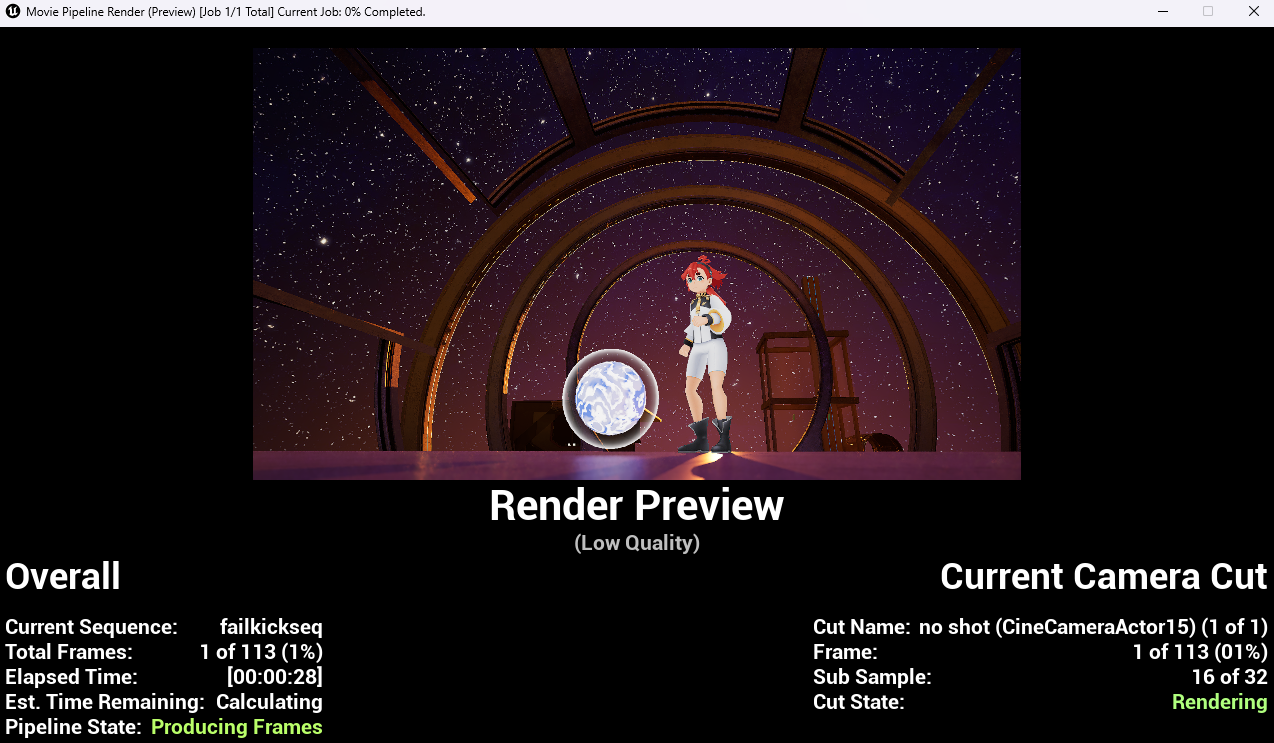
Task: Click the sub sample value '16 of 32'
Action: [1229, 677]
